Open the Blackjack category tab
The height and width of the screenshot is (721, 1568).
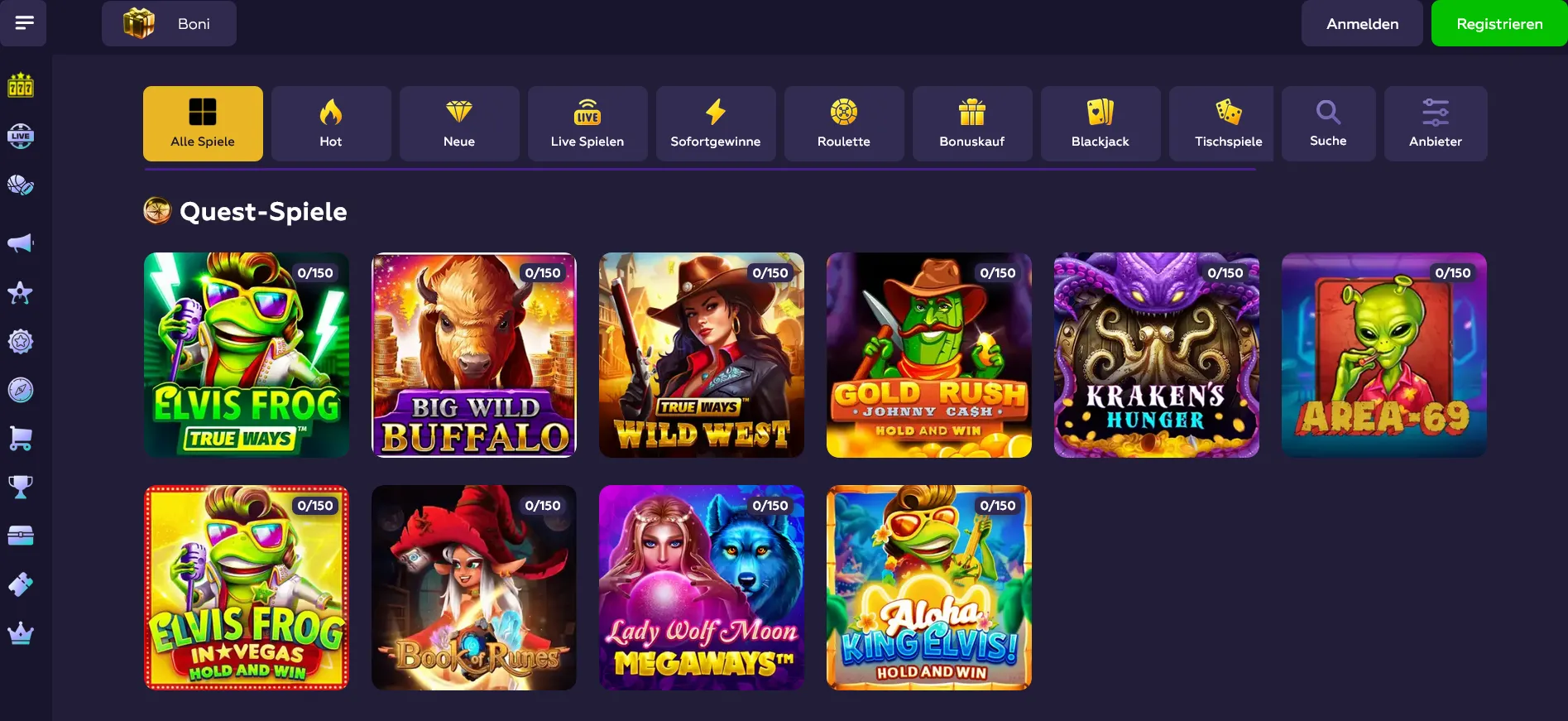pyautogui.click(x=1100, y=123)
